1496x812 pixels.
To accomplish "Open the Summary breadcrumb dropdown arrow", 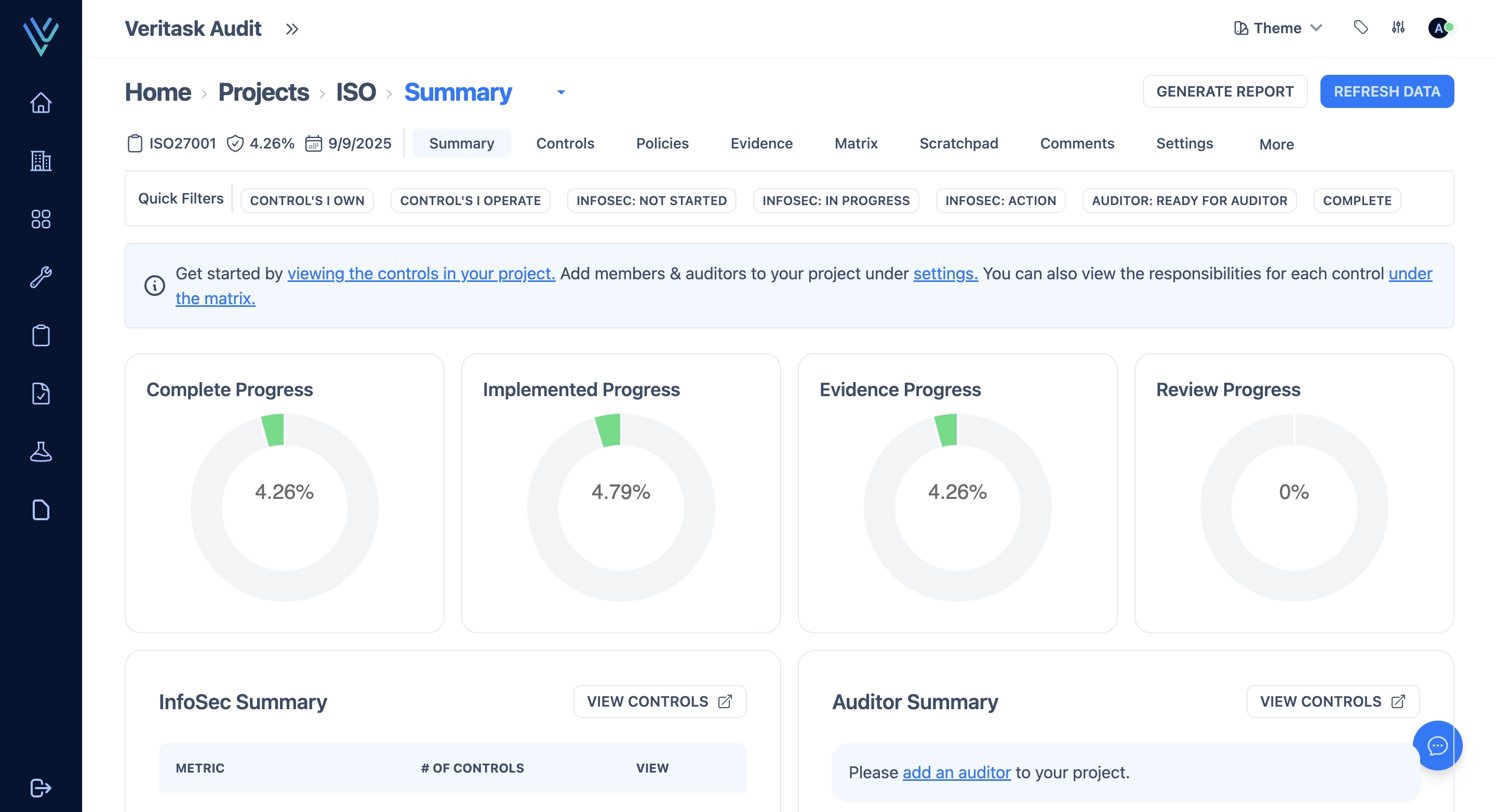I will click(561, 92).
